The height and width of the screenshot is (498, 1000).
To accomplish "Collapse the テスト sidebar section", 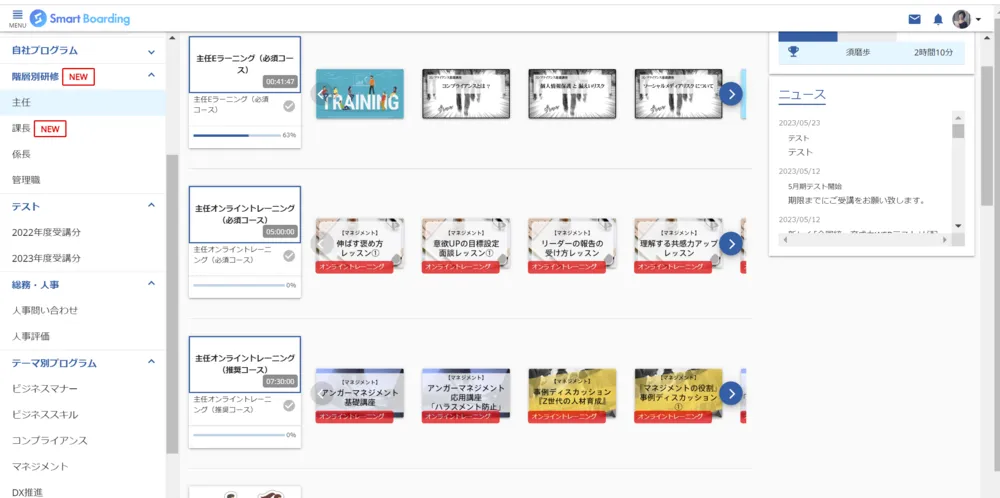I will pyautogui.click(x=151, y=206).
